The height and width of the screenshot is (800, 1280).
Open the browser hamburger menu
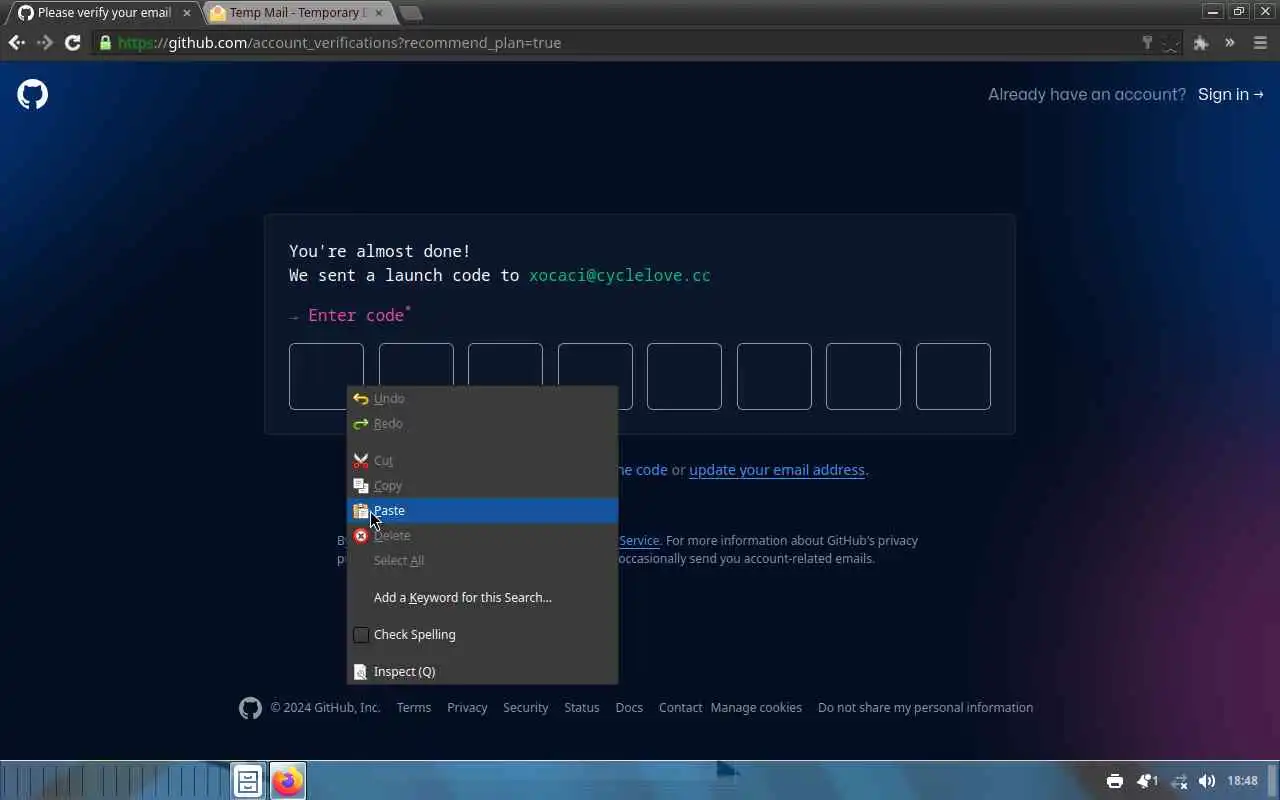coord(1260,43)
